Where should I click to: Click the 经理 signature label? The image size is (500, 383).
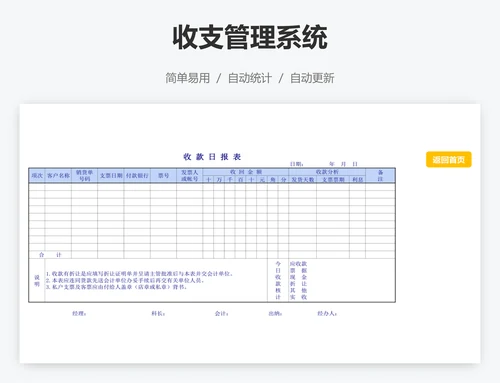(x=79, y=314)
